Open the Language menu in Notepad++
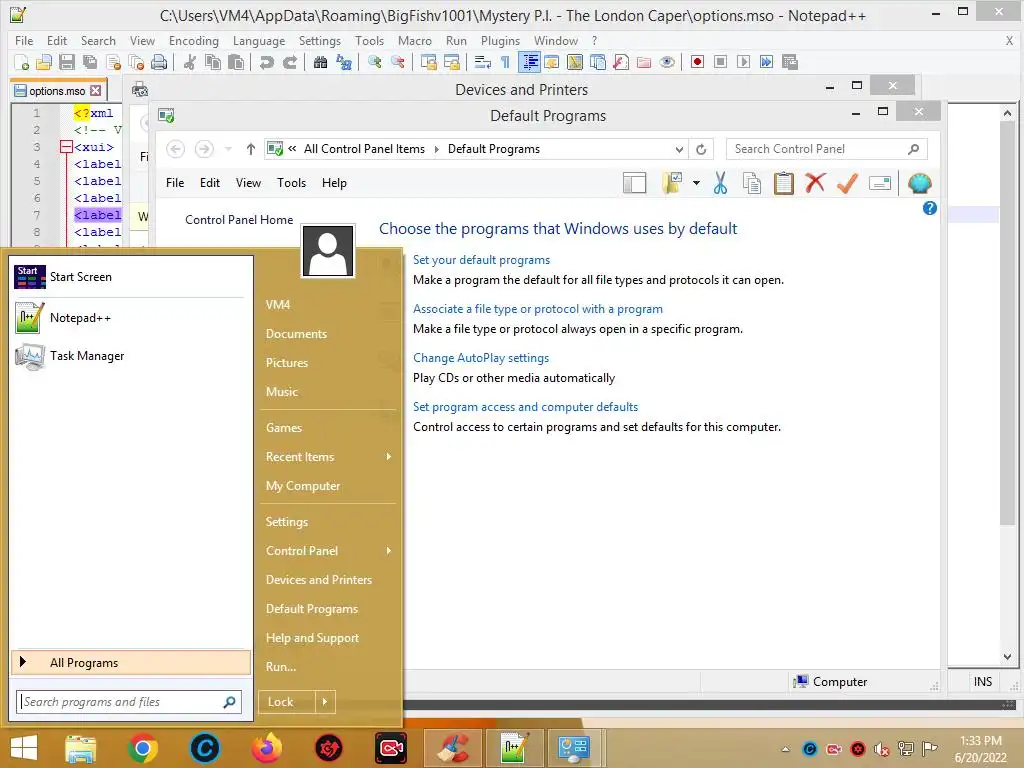 [x=259, y=40]
